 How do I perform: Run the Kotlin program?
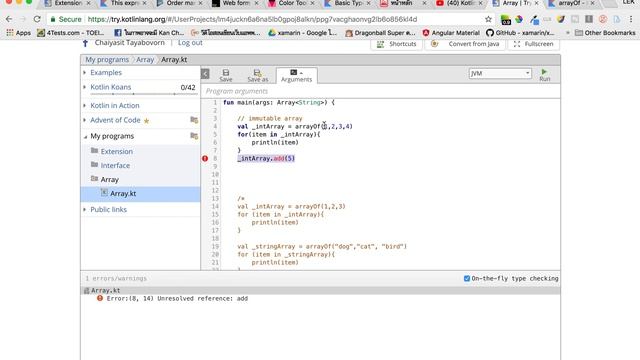544,75
